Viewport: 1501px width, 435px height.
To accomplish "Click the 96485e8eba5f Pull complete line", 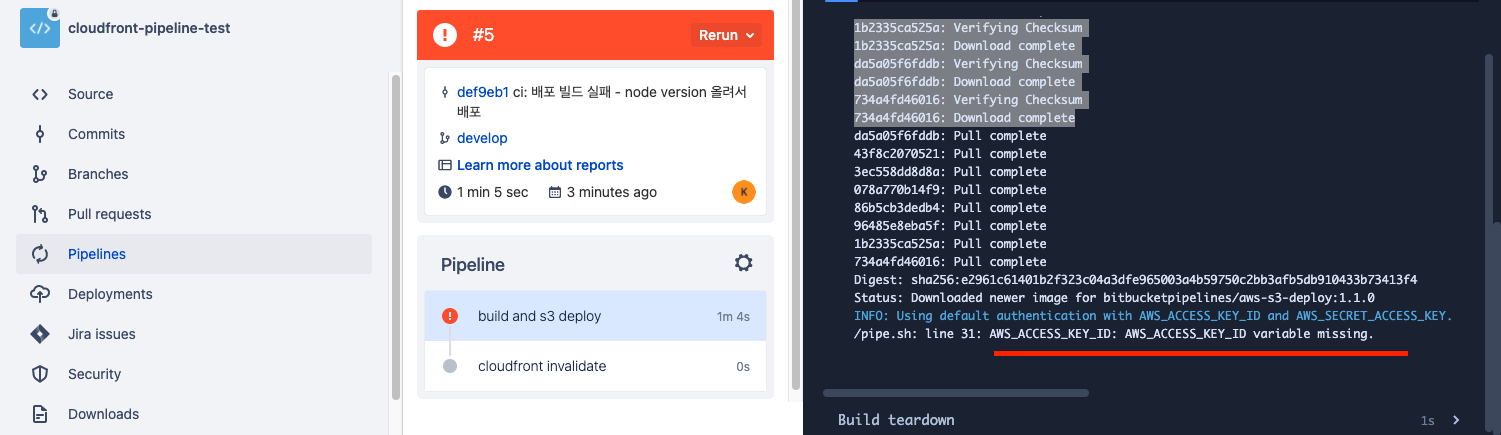I will [950, 226].
